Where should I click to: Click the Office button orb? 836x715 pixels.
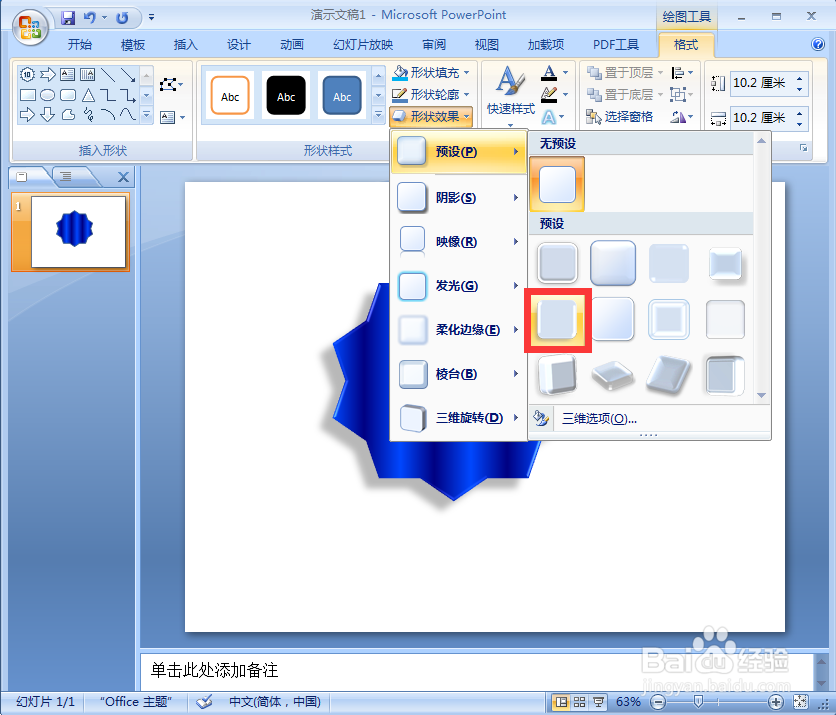point(30,27)
